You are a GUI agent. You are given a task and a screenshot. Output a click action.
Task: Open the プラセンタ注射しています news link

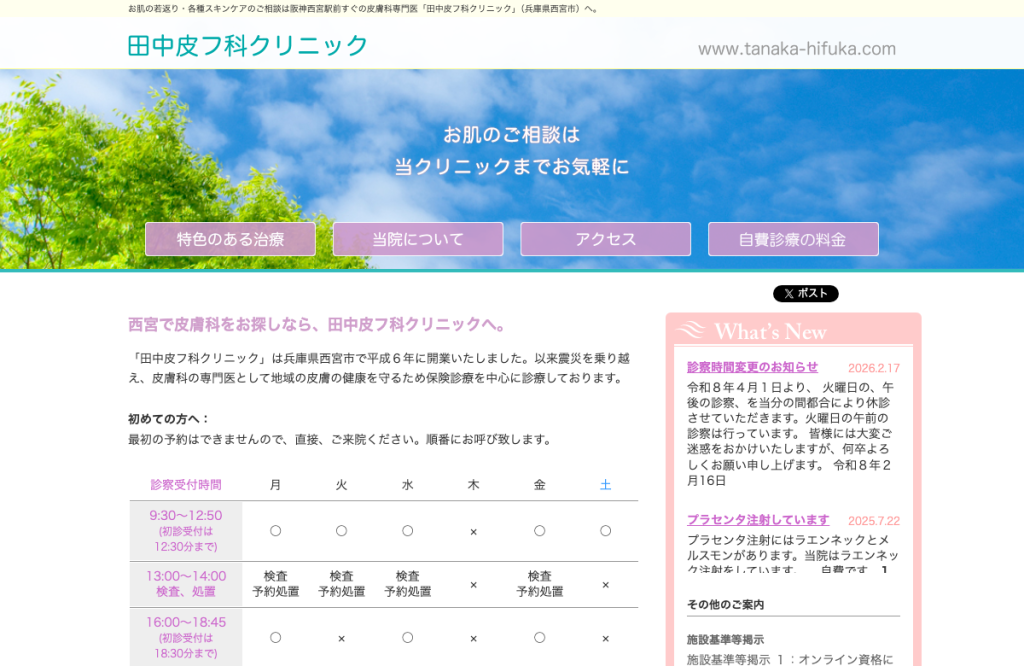pos(758,520)
